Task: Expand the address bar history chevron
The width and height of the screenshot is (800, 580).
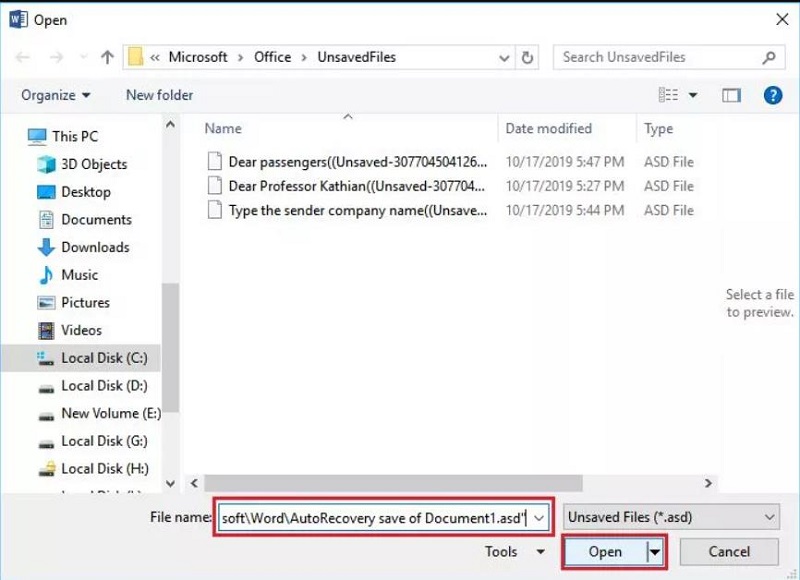Action: 504,57
